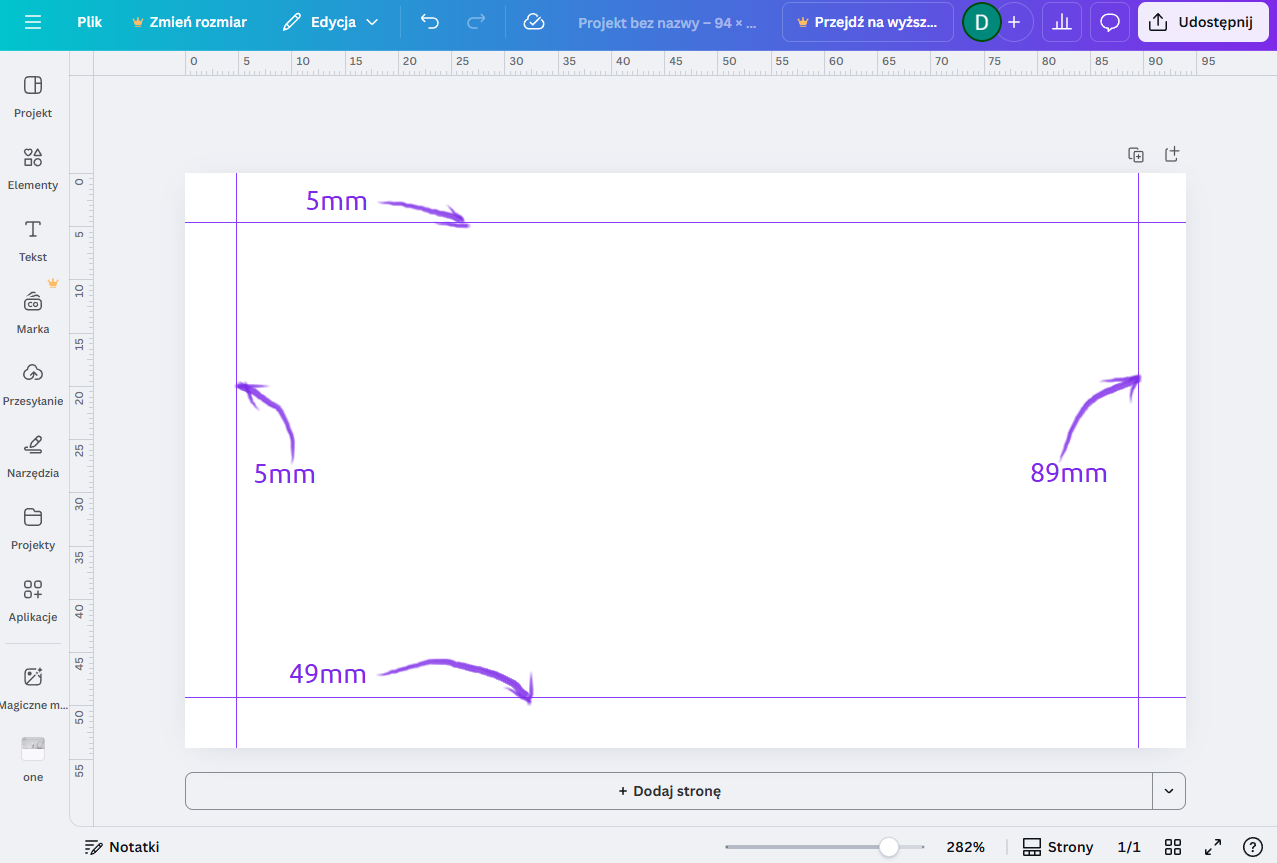Screen dimensions: 1277x863
Task: Open the Przesyłanie uploads panel
Action: coord(33,383)
